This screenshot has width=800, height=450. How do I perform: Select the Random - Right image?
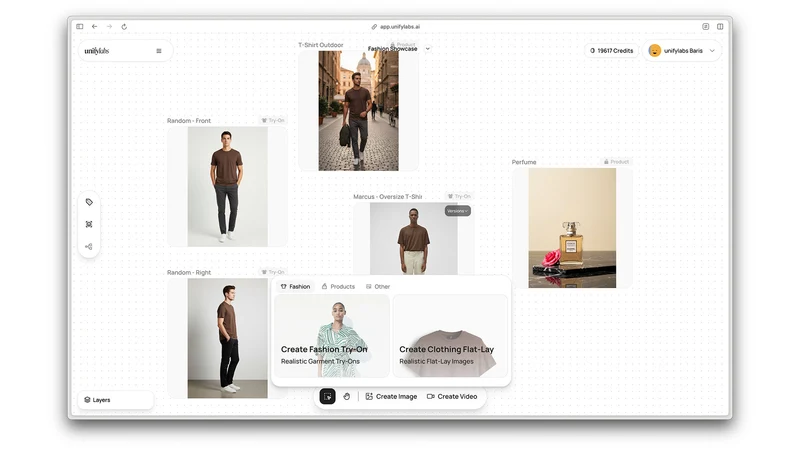(228, 338)
